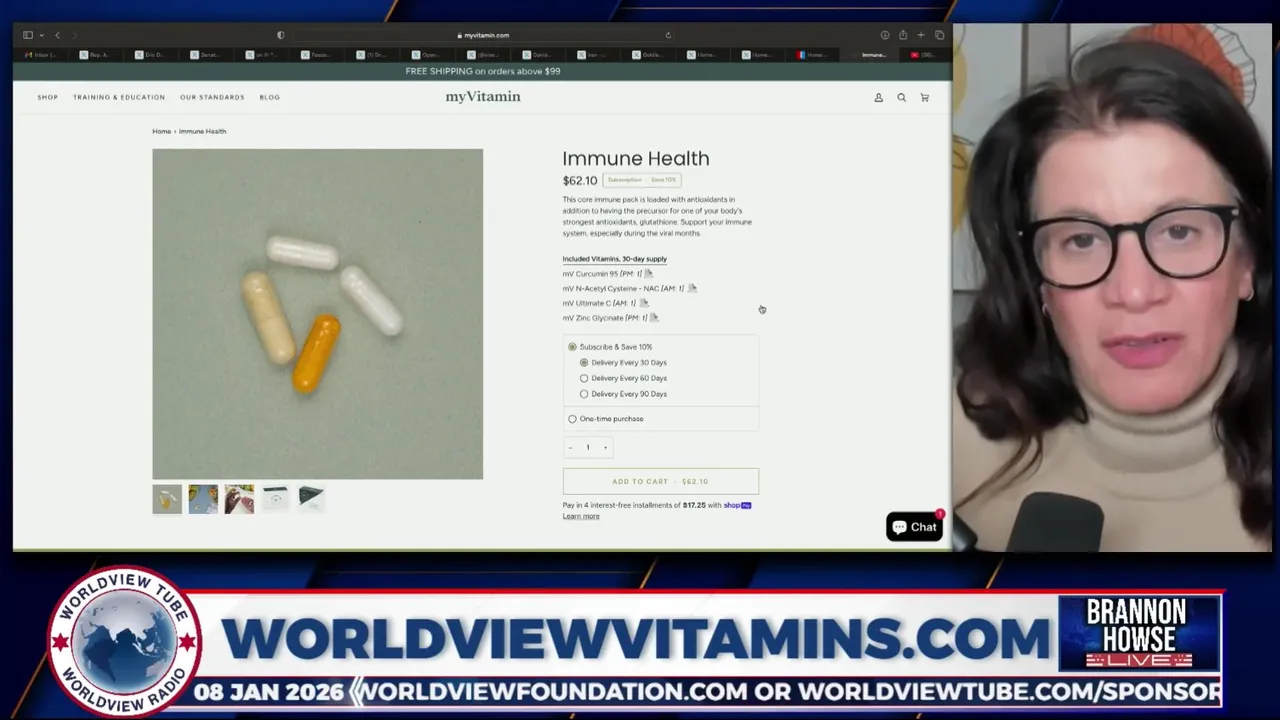Viewport: 1280px width, 720px height.
Task: Open TRAINING & EDUCATION menu
Action: tap(119, 98)
